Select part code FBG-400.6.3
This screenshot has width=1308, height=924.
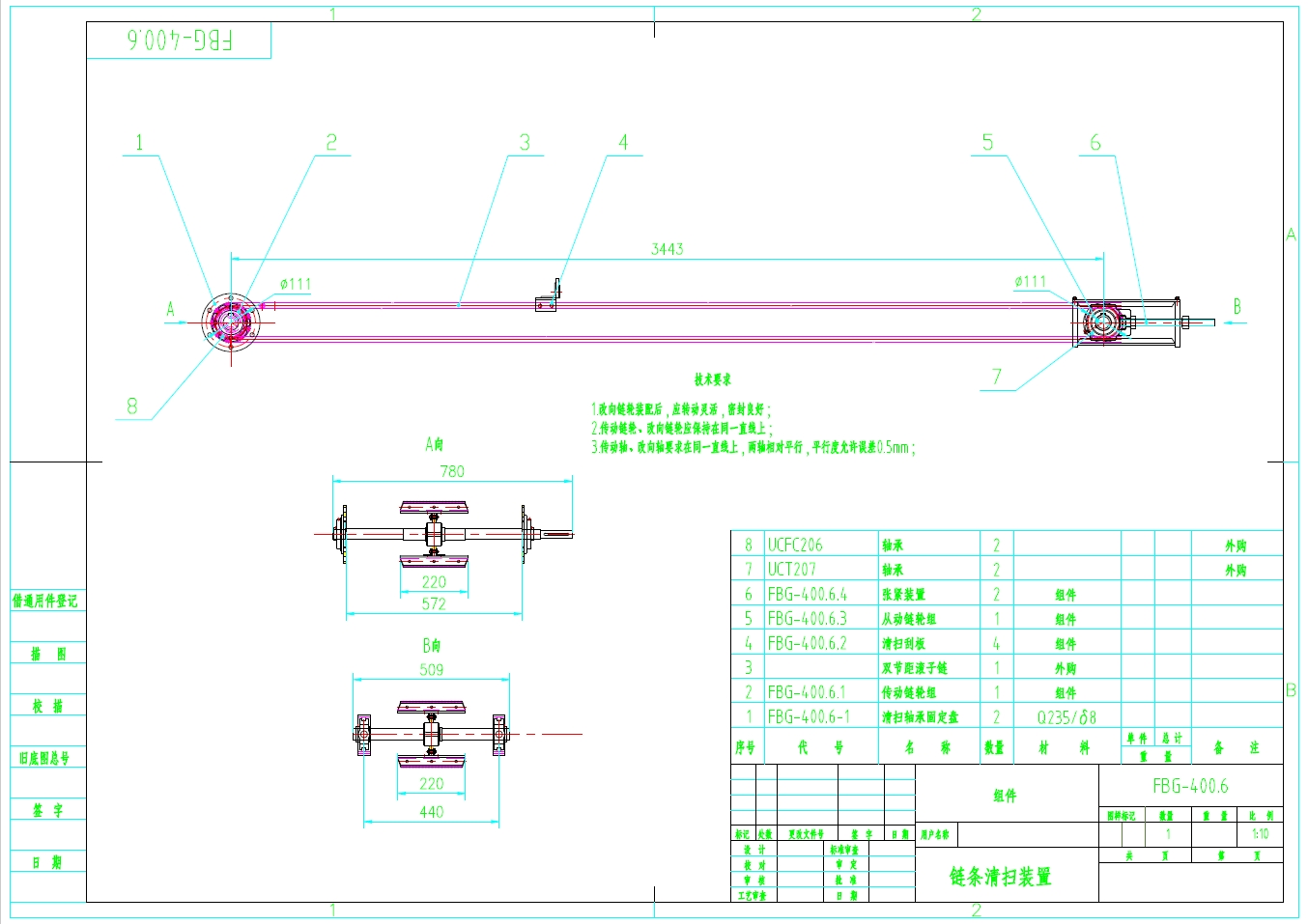[807, 619]
